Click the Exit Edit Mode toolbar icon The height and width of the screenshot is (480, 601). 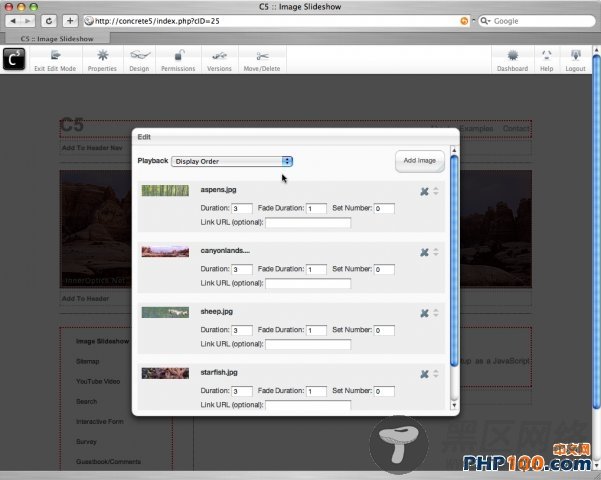point(55,59)
